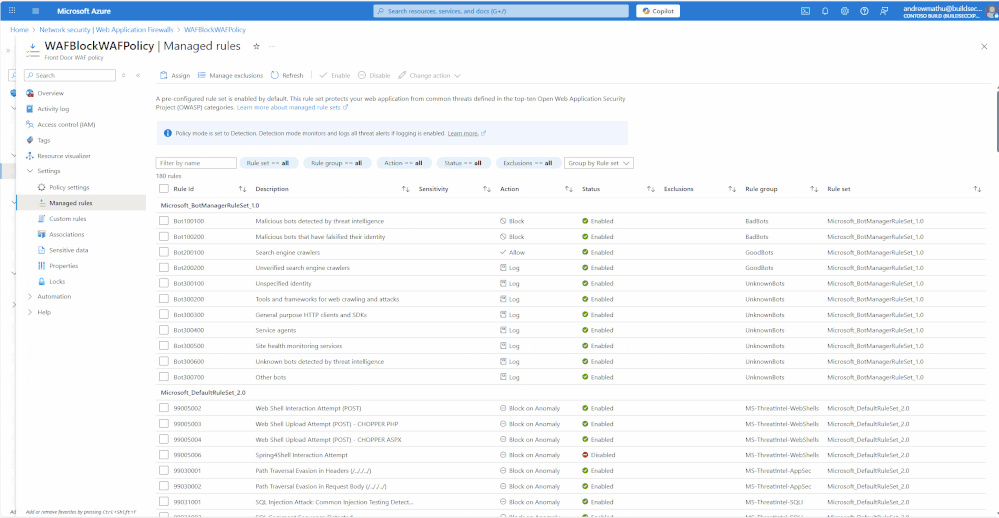This screenshot has height=518, width=999.
Task: Check the Bot100100 rule checkbox
Action: [164, 221]
